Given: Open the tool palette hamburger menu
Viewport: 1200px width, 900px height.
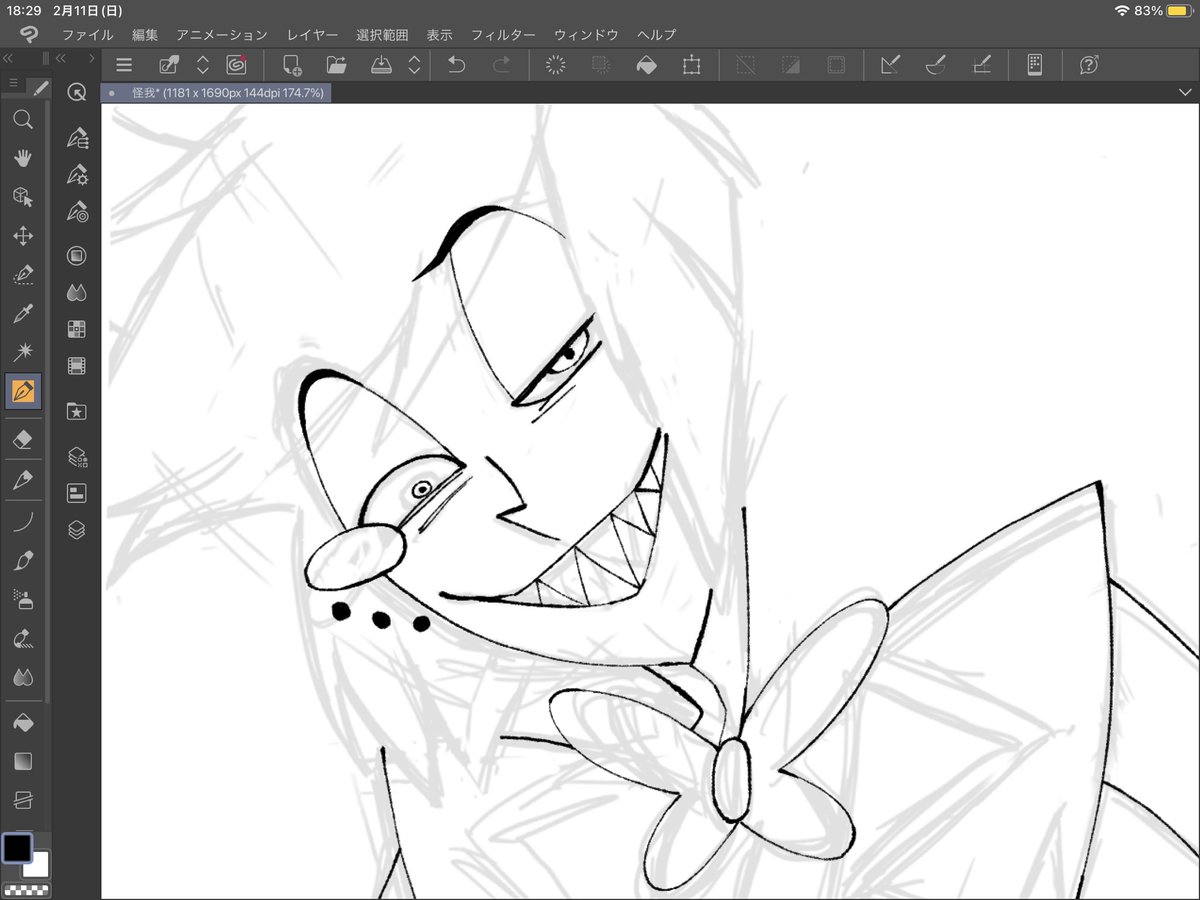Looking at the screenshot, I should pyautogui.click(x=13, y=83).
